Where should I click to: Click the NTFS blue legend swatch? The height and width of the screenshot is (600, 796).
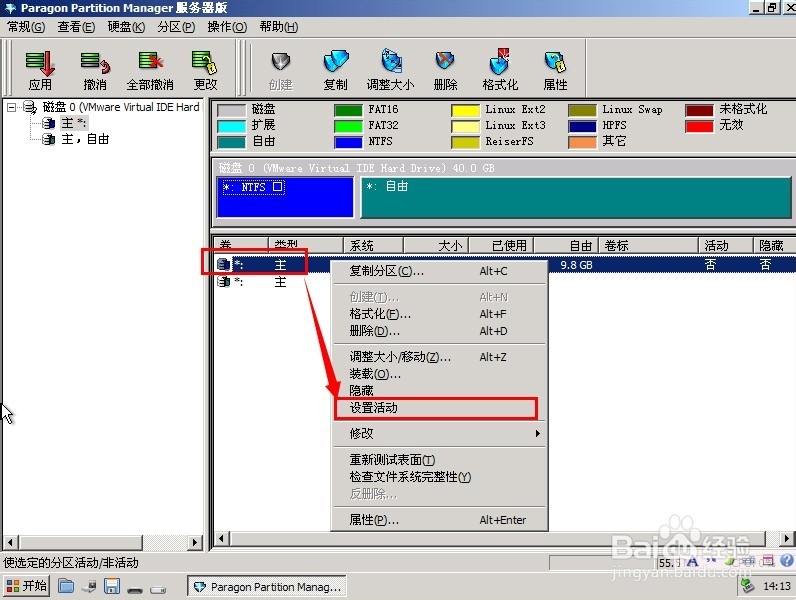348,142
